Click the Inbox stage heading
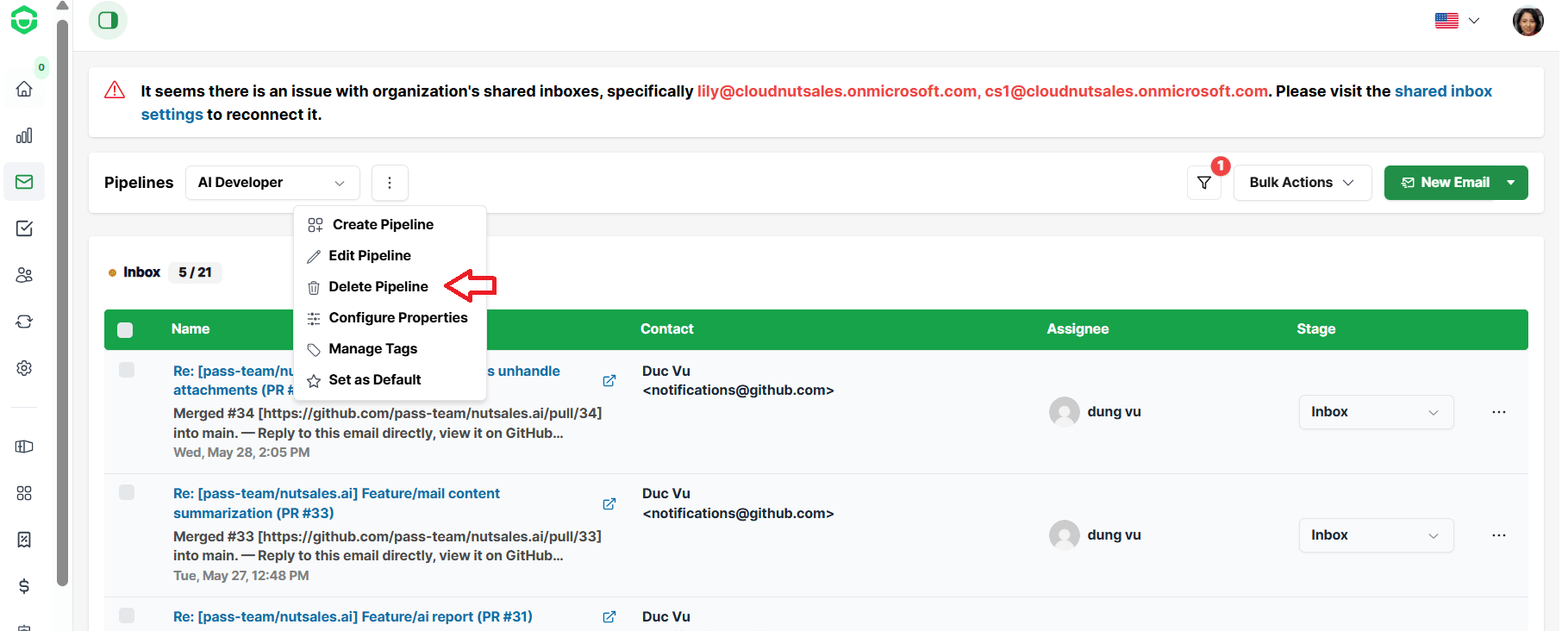The image size is (1568, 631). 141,272
